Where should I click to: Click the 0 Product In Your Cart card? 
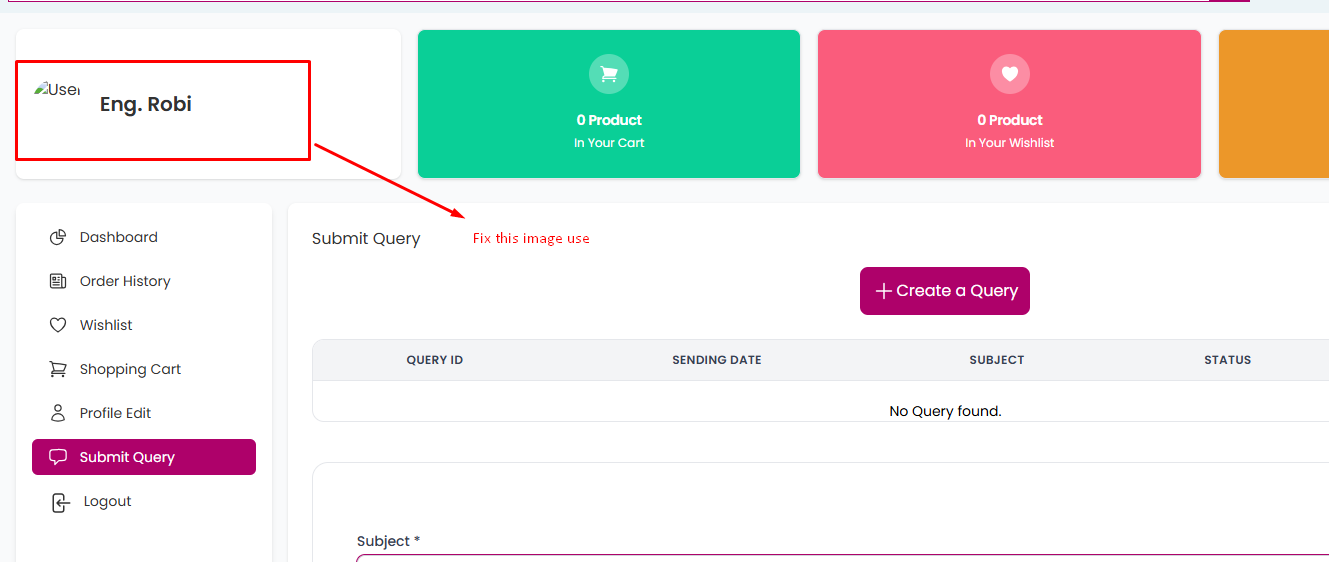pyautogui.click(x=609, y=104)
